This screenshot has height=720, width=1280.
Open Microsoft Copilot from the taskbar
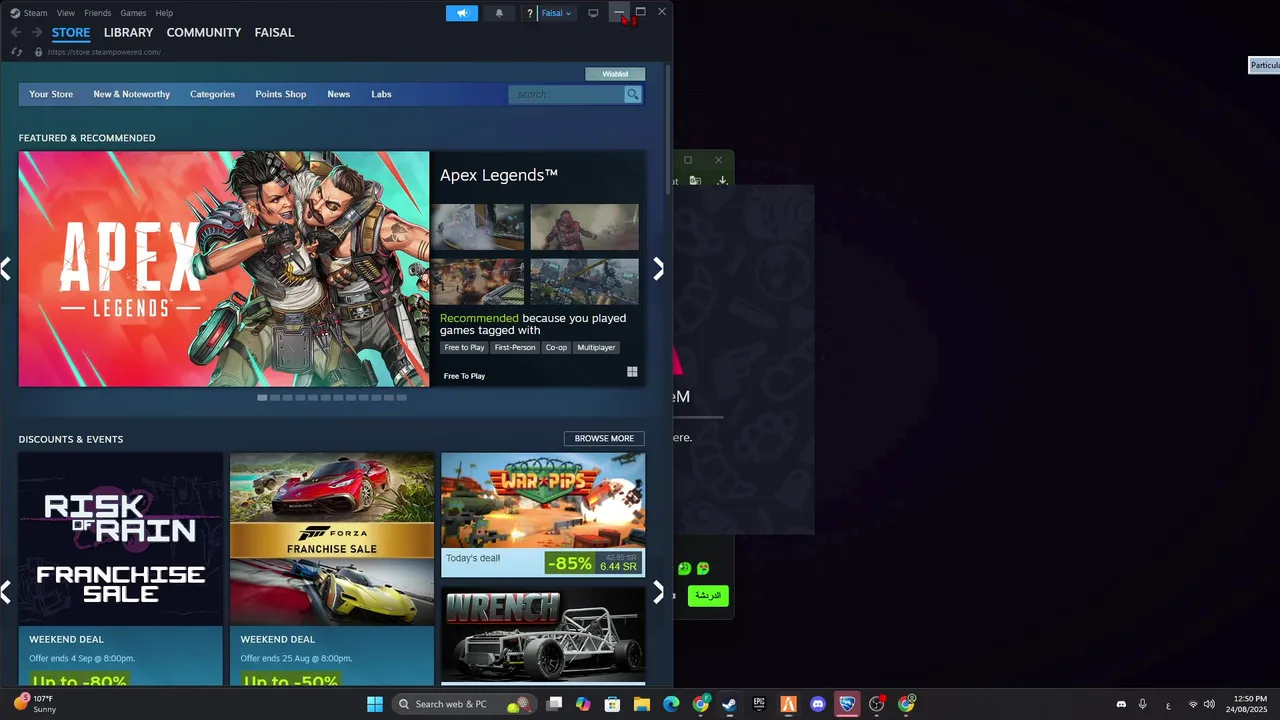tap(584, 704)
